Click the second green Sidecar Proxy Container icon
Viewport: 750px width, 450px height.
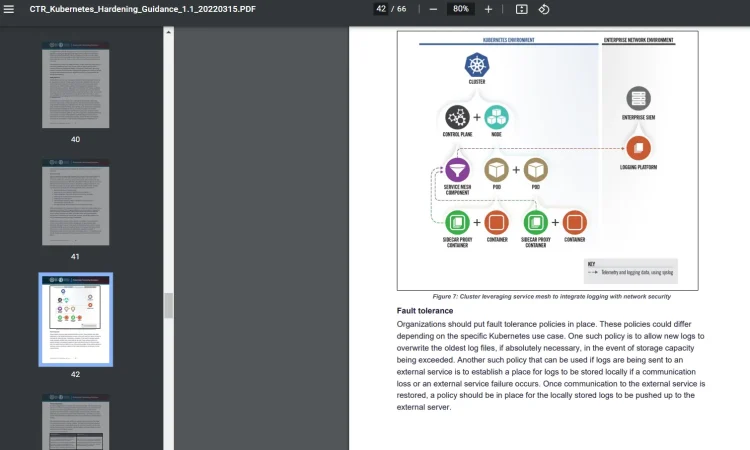coord(536,223)
